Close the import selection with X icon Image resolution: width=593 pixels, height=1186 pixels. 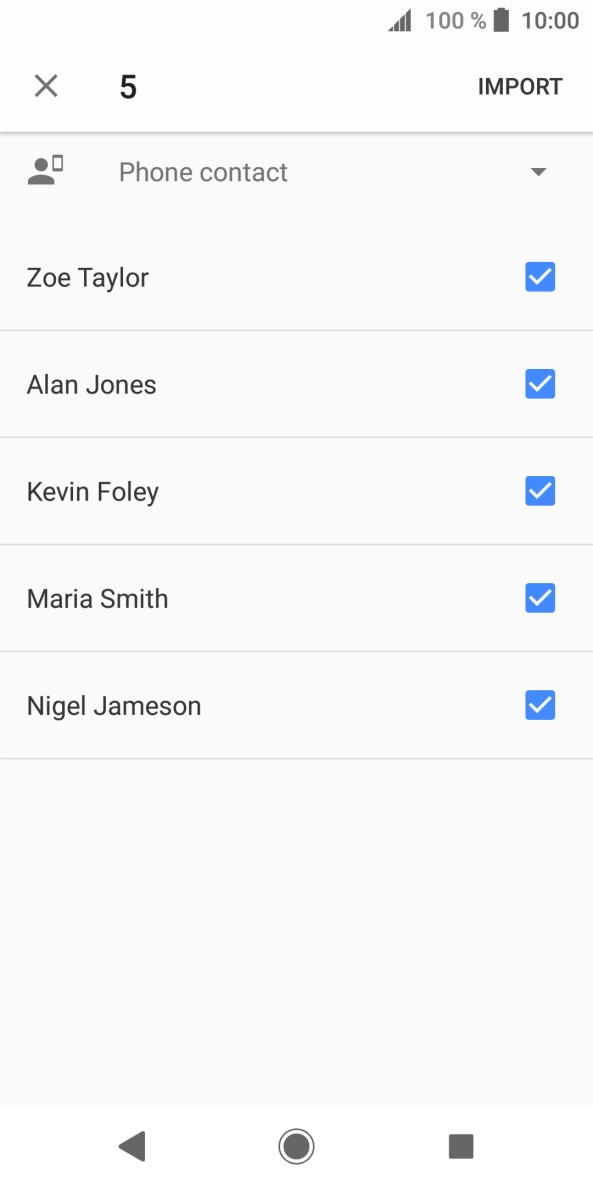click(x=46, y=86)
